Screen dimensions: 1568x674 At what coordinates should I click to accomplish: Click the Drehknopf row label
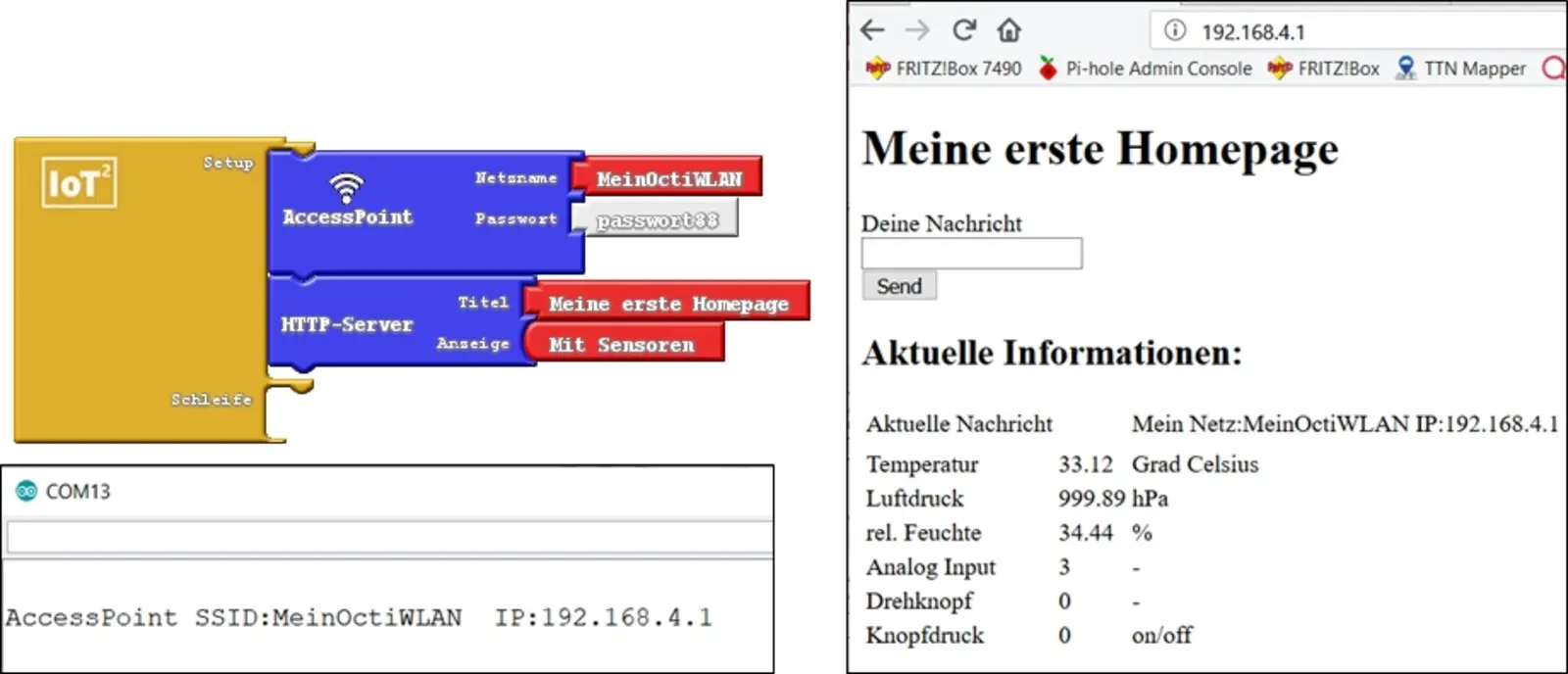pyautogui.click(x=919, y=602)
